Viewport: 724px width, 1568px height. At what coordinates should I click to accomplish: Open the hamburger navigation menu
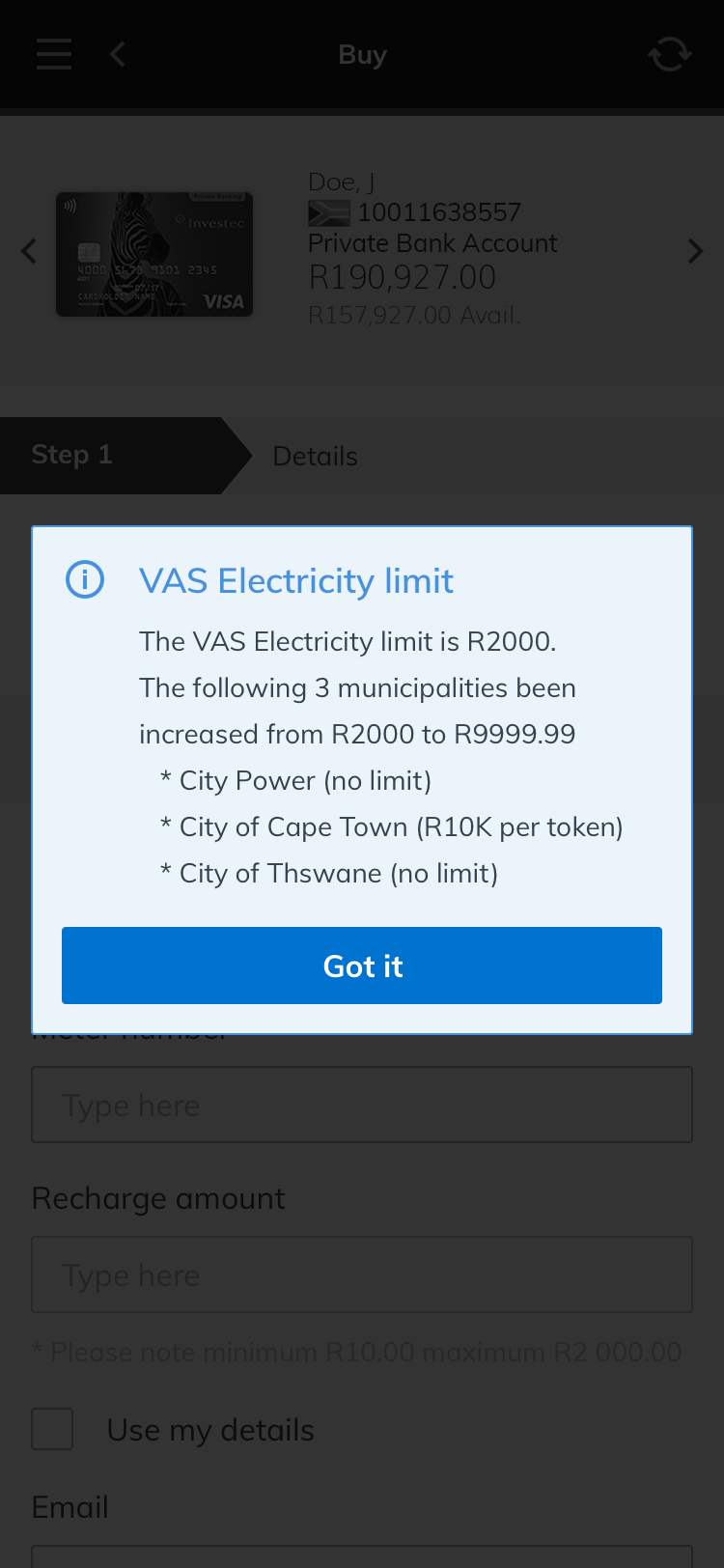pyautogui.click(x=54, y=55)
